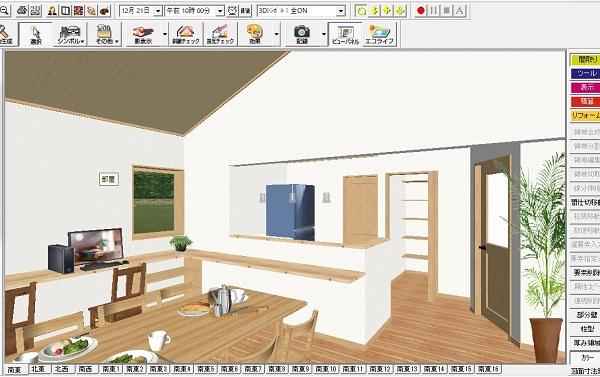Image resolution: width=600 pixels, height=377 pixels.
Task: Click the red 積算 button
Action: point(585,101)
